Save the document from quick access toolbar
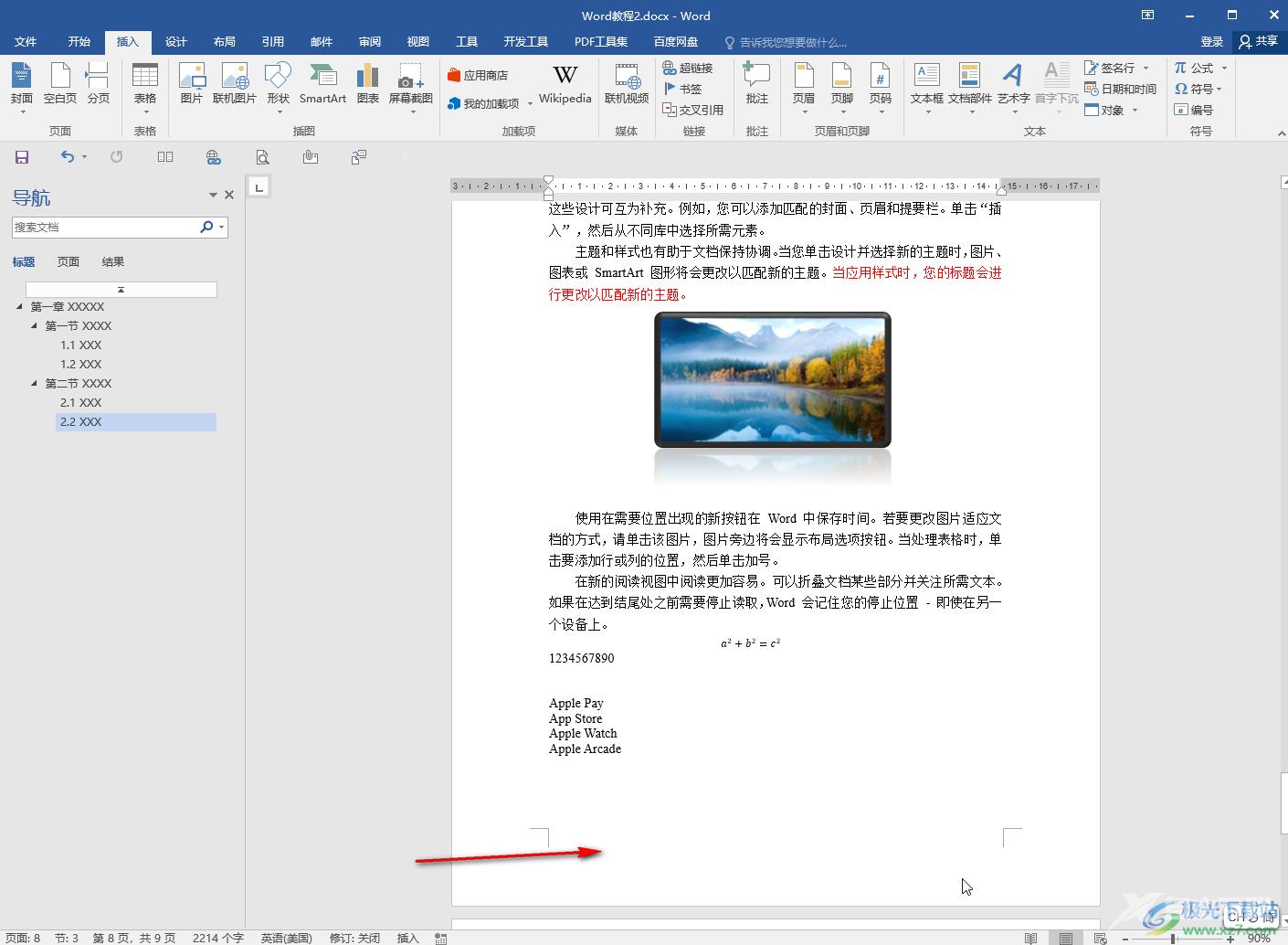This screenshot has height=945, width=1288. (22, 157)
